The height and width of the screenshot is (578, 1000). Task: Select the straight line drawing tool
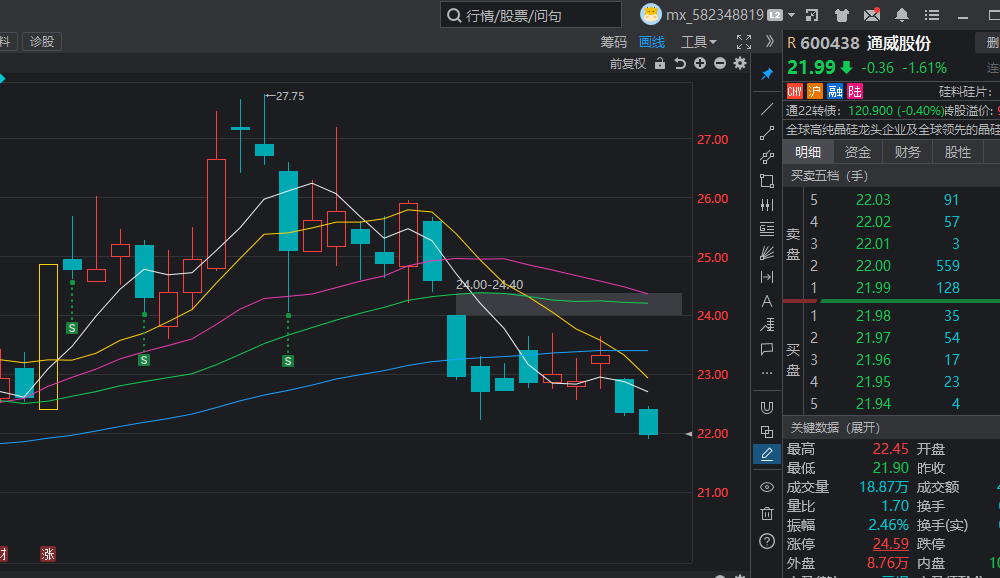pyautogui.click(x=767, y=109)
